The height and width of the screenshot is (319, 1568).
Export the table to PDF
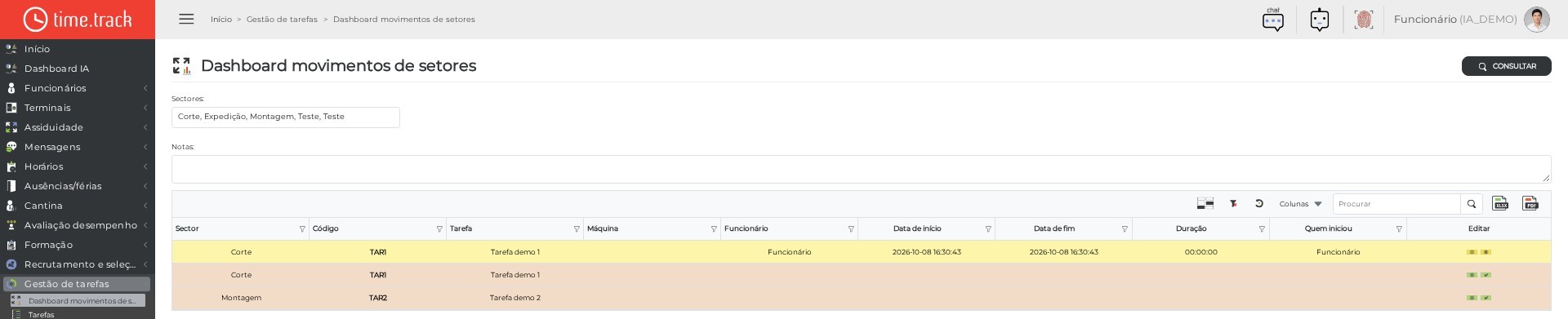click(1530, 203)
